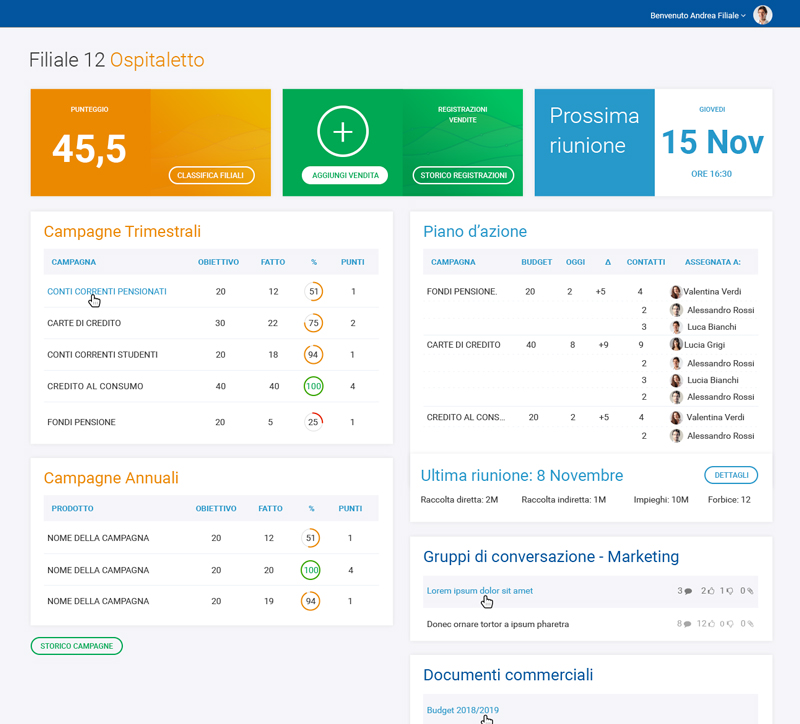800x724 pixels.
Task: Click Fondi Pensione. campaign in Piano d'azione
Action: [462, 291]
